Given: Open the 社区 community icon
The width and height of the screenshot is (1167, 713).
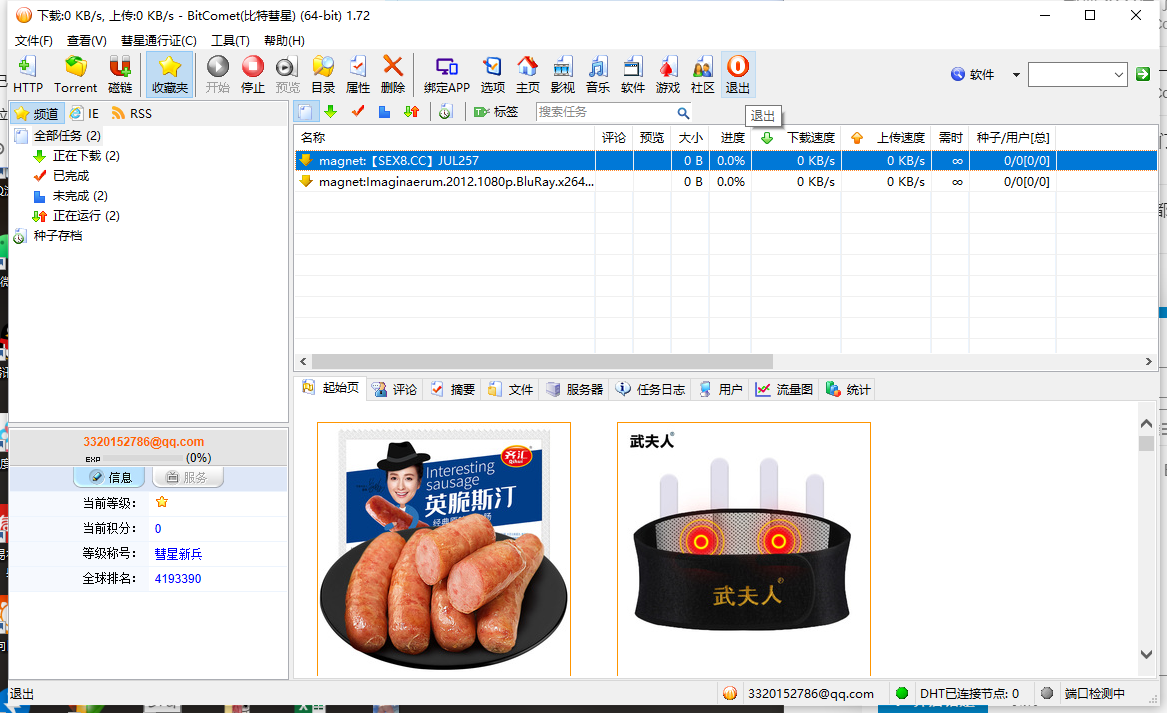Looking at the screenshot, I should click(702, 74).
